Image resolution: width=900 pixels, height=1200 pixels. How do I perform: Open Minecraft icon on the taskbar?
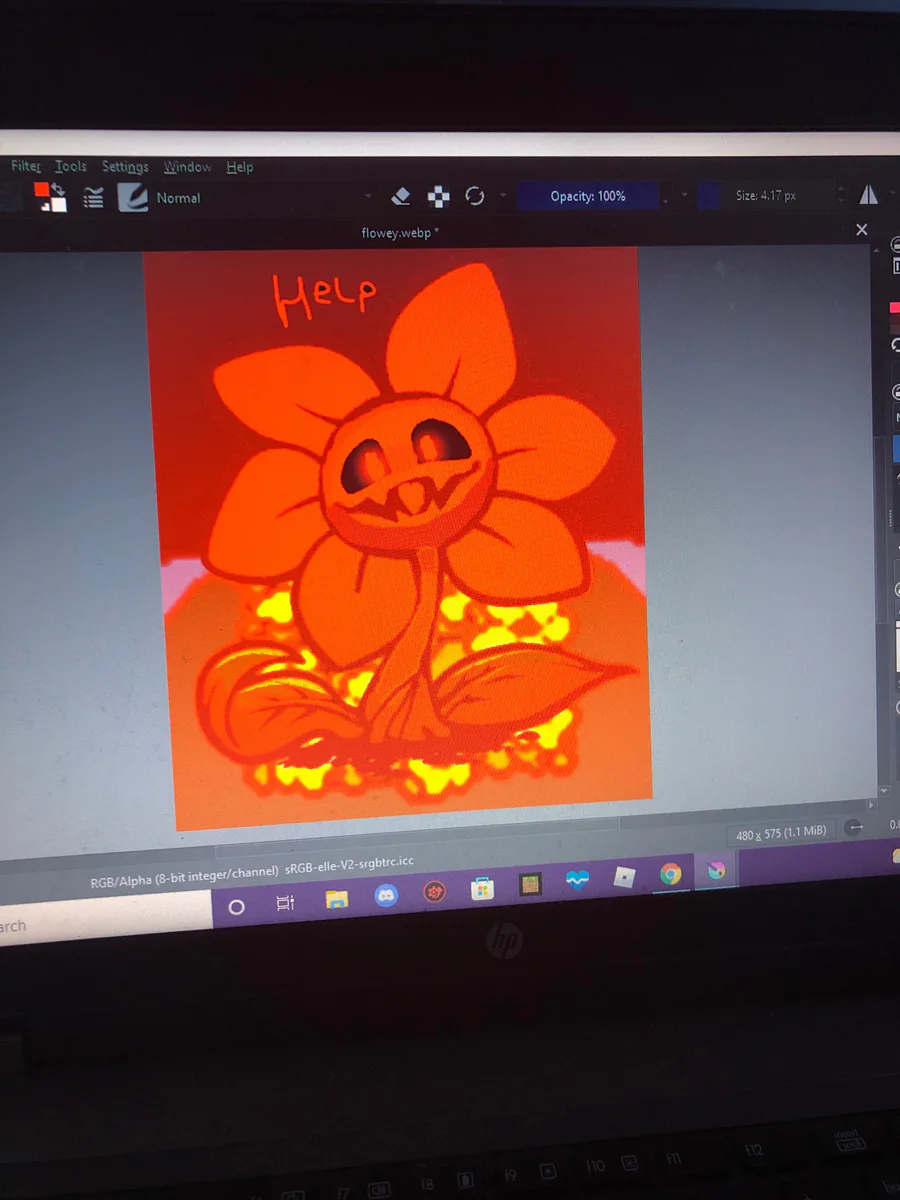tap(530, 884)
